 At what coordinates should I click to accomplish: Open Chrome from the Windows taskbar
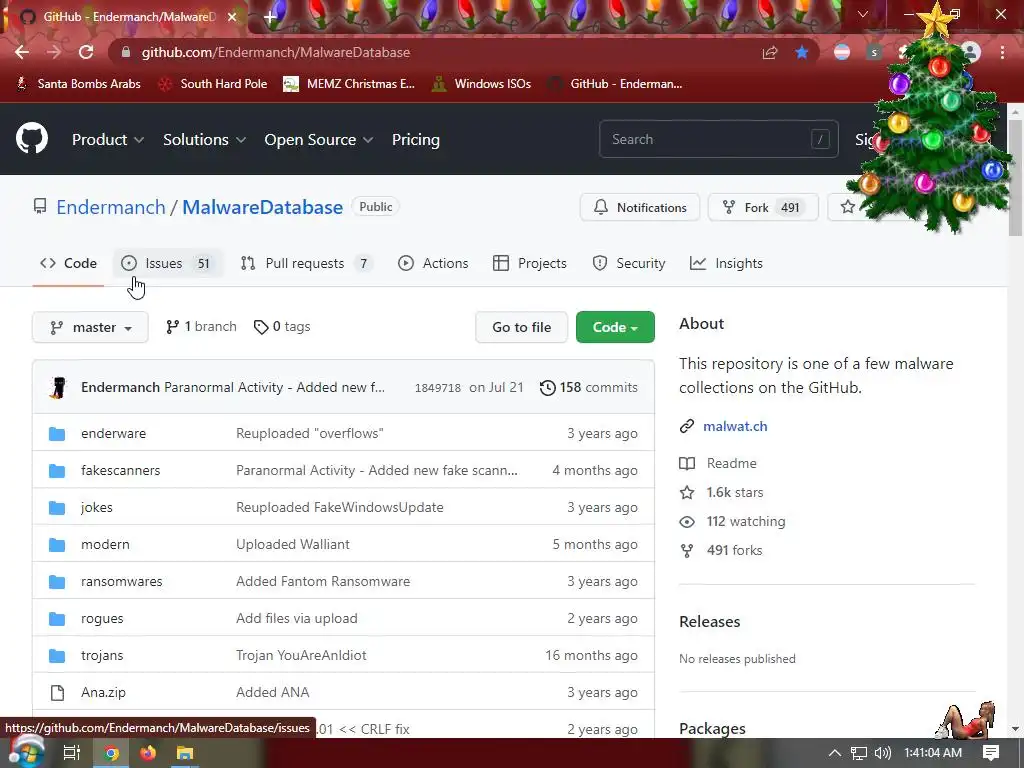coord(112,753)
